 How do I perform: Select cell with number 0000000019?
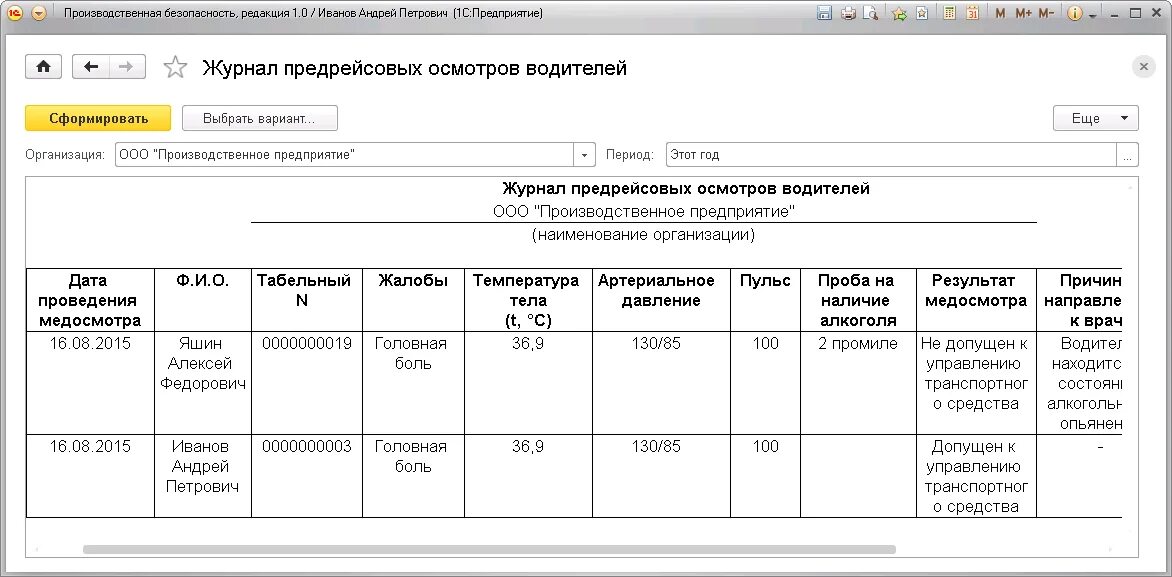(x=306, y=383)
